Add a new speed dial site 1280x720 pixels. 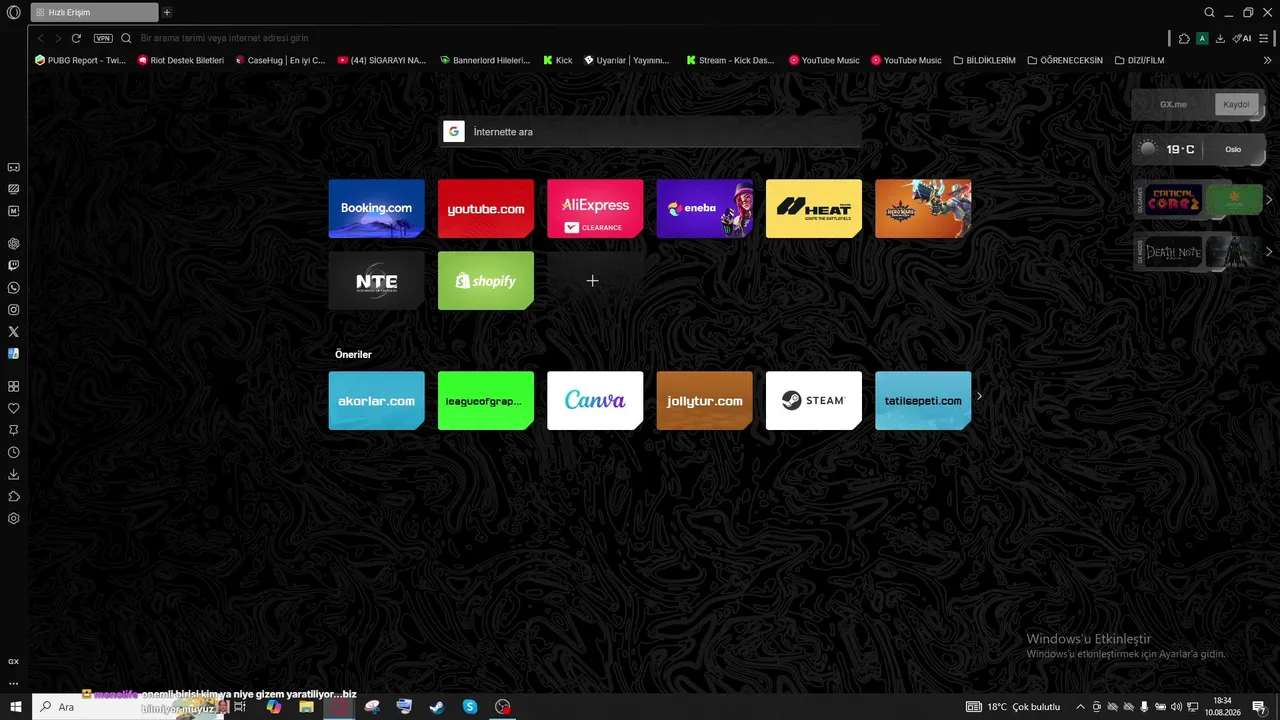pyautogui.click(x=592, y=281)
